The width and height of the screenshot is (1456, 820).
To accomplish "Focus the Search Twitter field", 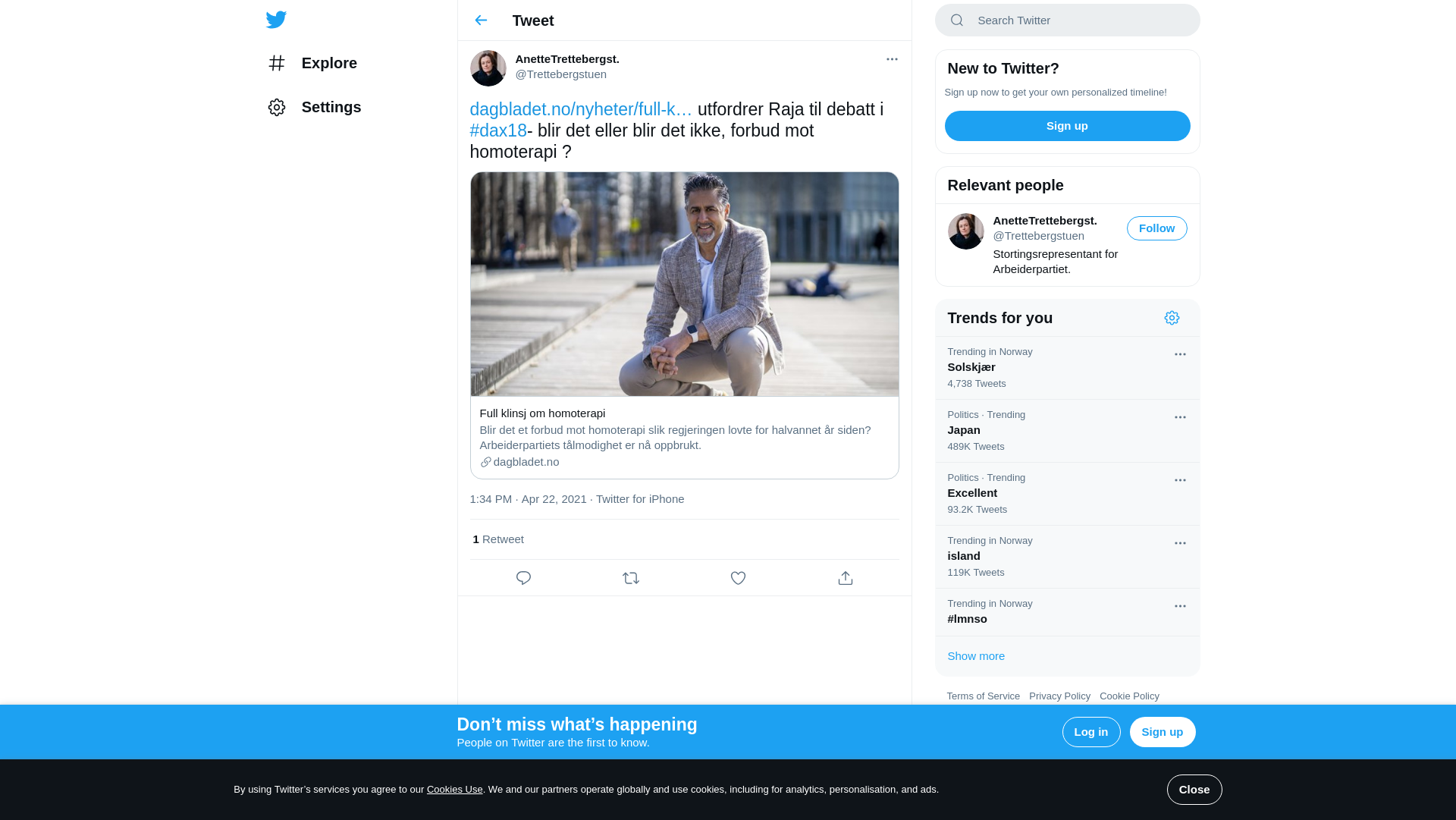I will pos(1067,20).
